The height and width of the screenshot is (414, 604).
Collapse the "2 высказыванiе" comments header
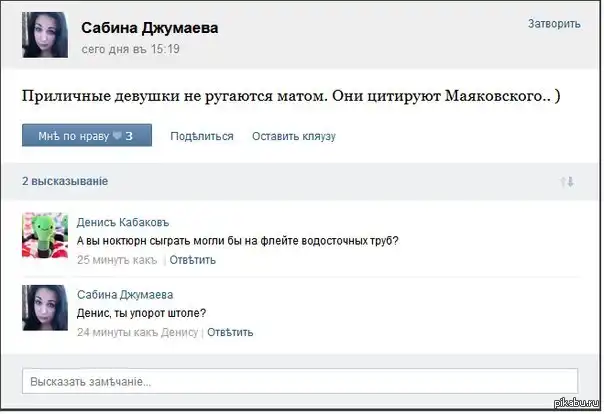pyautogui.click(x=65, y=182)
